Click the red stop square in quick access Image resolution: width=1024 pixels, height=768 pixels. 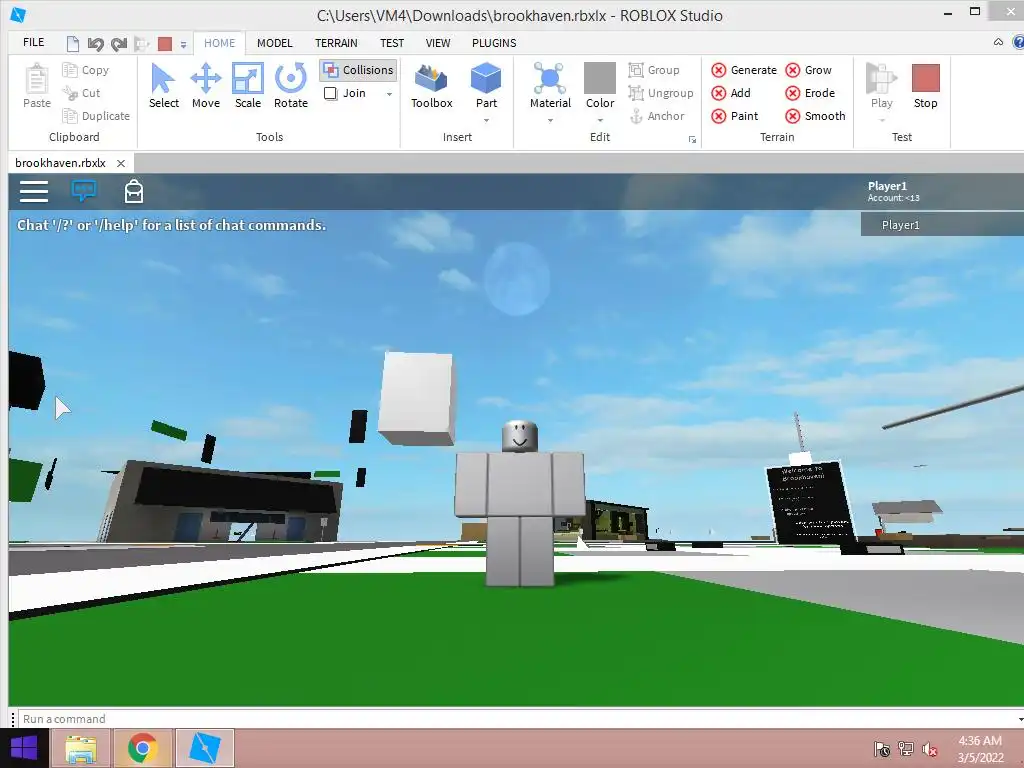click(x=165, y=44)
